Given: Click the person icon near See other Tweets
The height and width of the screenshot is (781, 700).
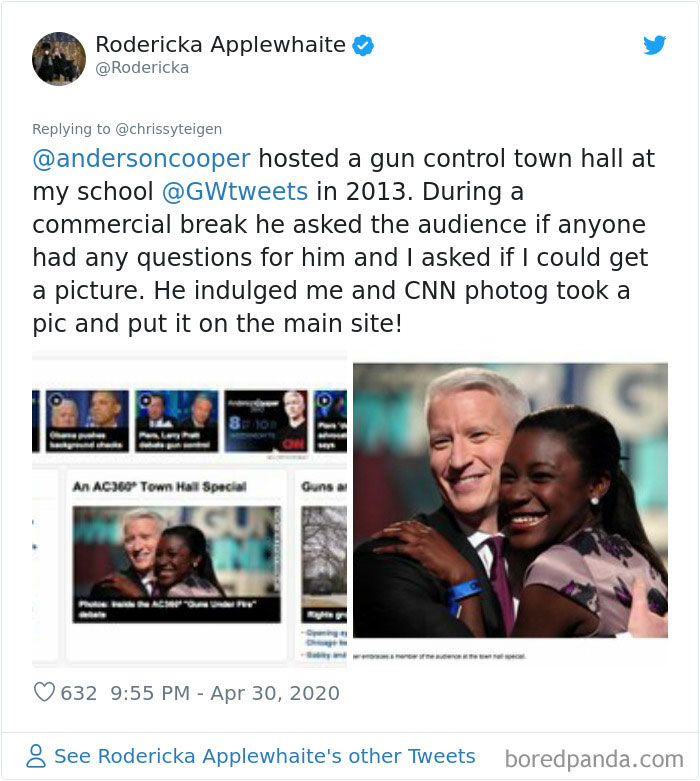Looking at the screenshot, I should click(x=36, y=756).
